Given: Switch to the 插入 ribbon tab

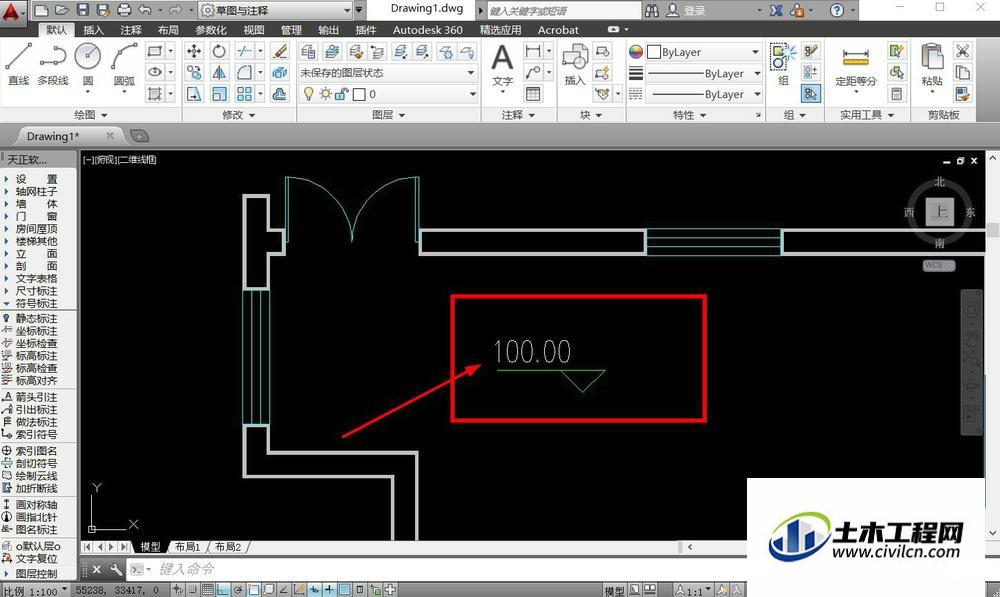Looking at the screenshot, I should pyautogui.click(x=93, y=30).
